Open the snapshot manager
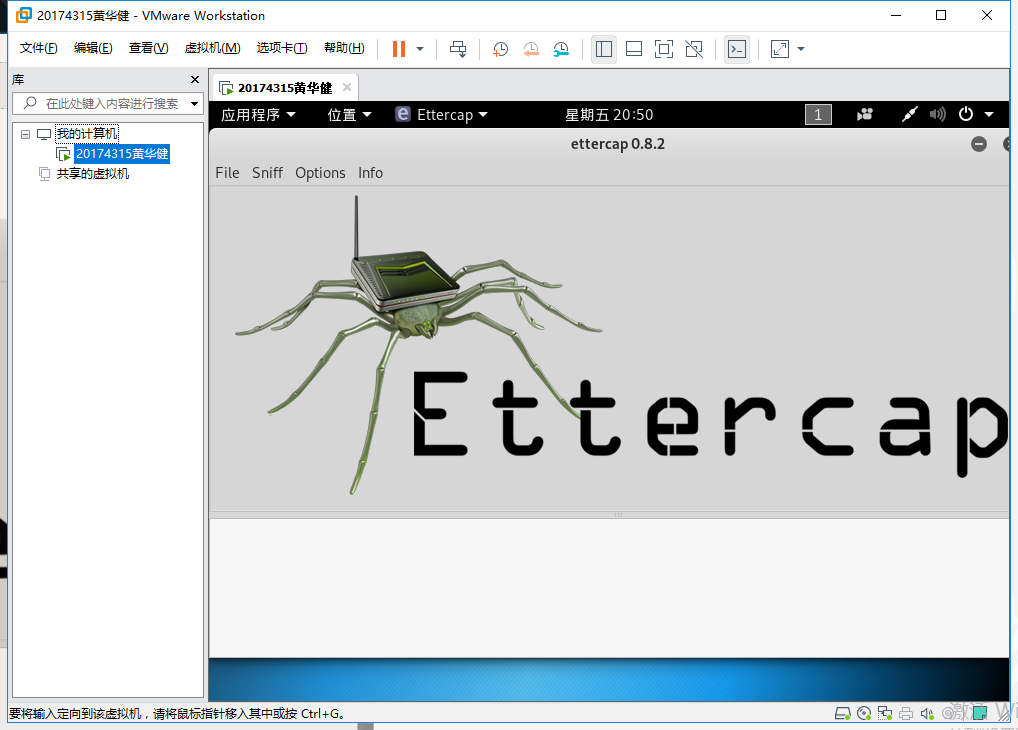 pyautogui.click(x=561, y=49)
